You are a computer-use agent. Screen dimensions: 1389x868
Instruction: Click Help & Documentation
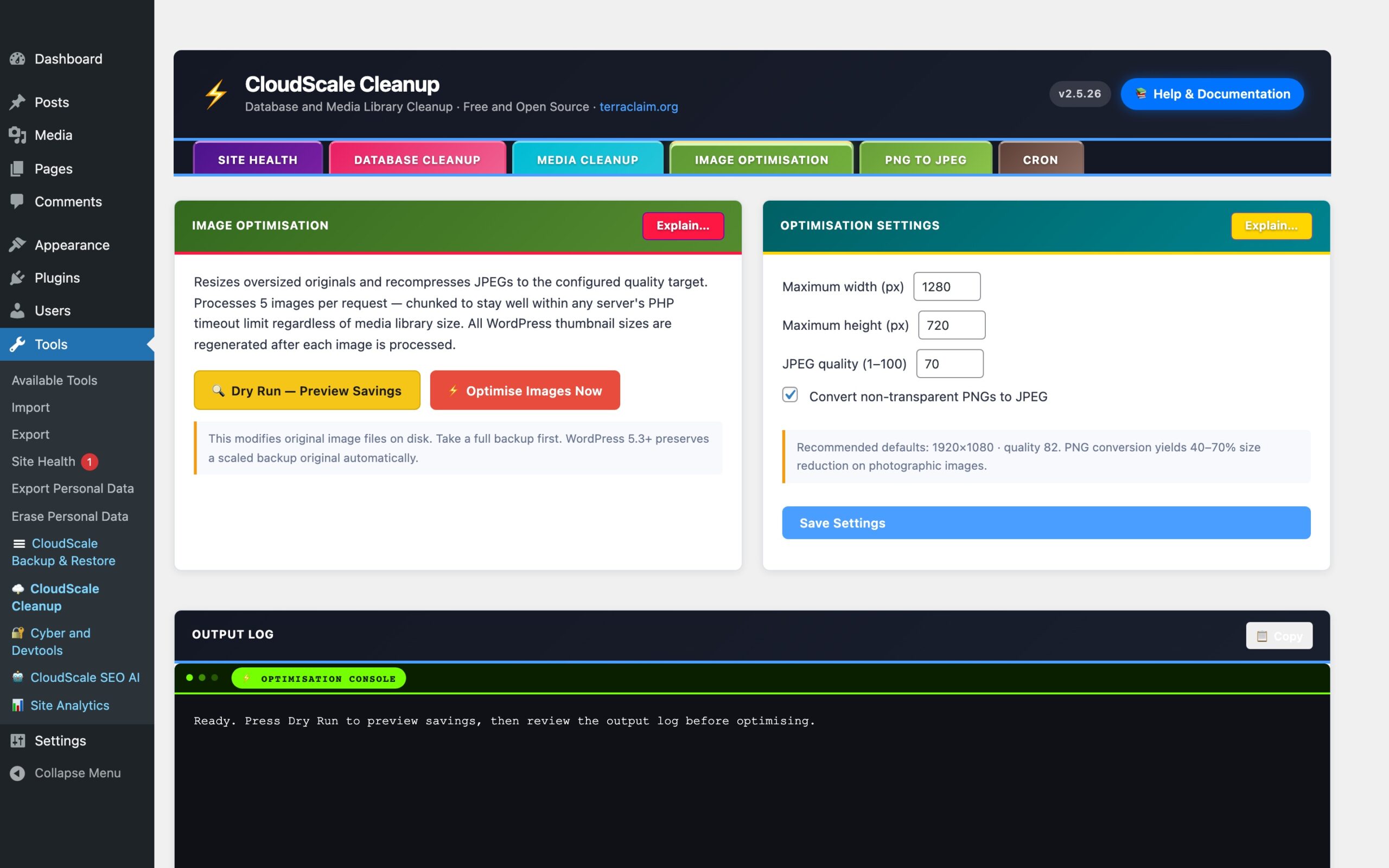1212,93
